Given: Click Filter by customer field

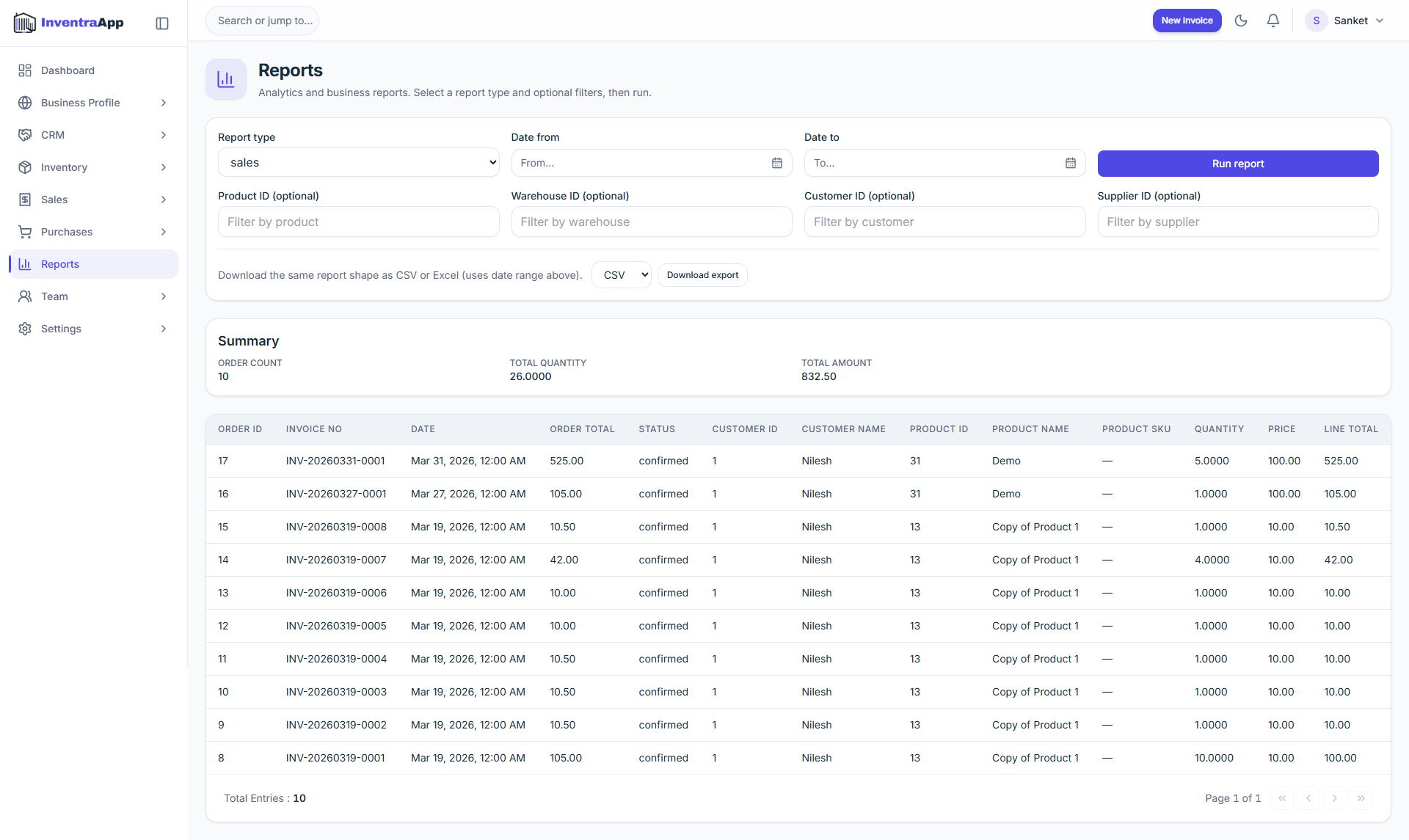Looking at the screenshot, I should click(x=944, y=222).
